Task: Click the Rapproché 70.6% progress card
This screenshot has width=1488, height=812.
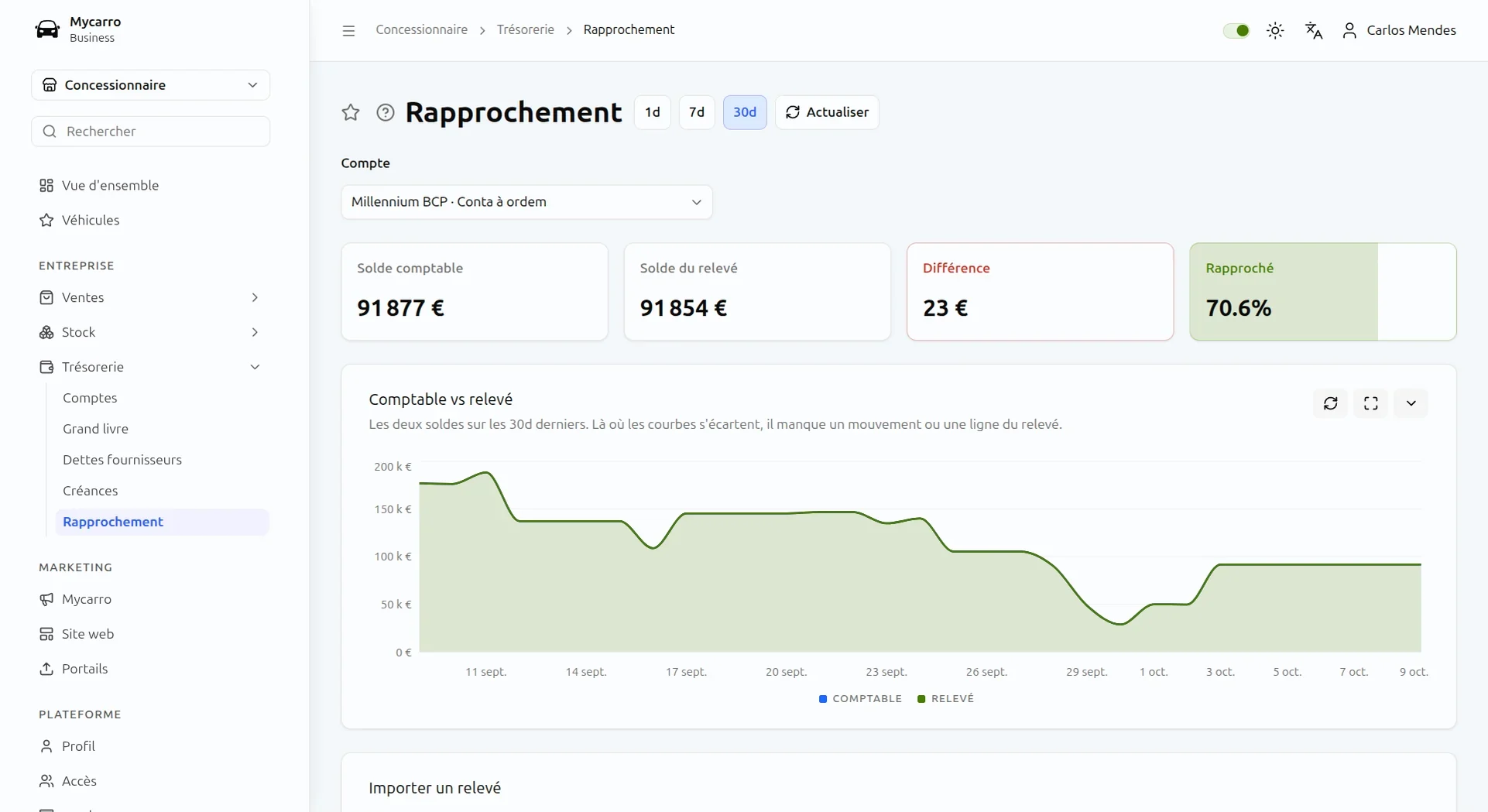Action: tap(1323, 292)
